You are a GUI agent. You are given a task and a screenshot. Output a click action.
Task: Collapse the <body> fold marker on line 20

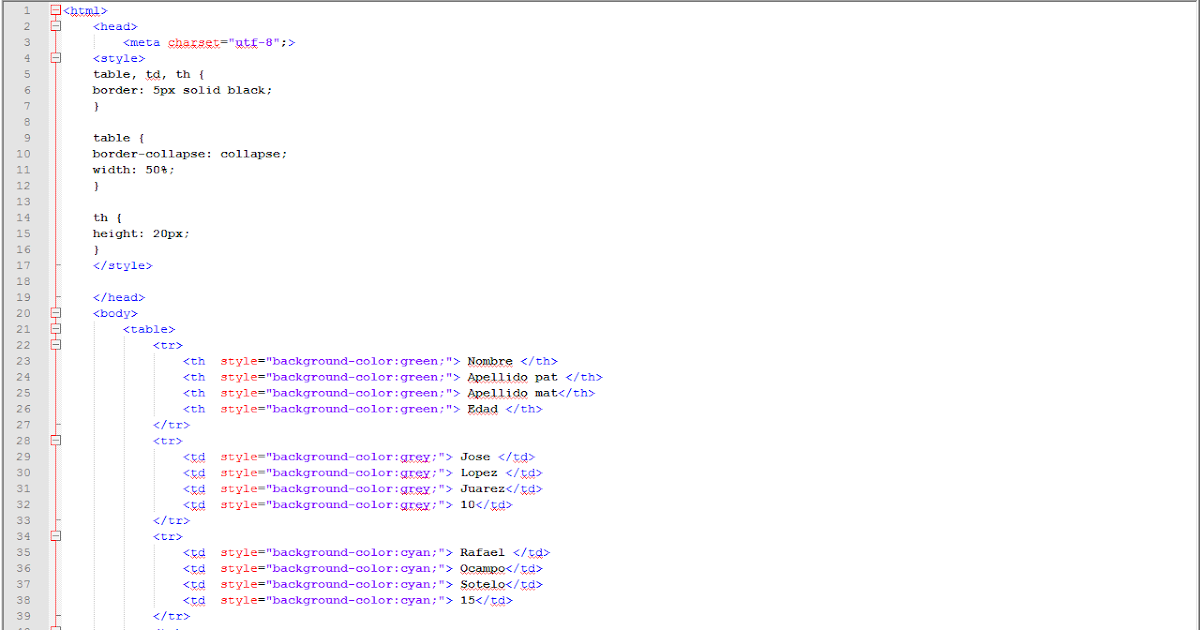56,313
